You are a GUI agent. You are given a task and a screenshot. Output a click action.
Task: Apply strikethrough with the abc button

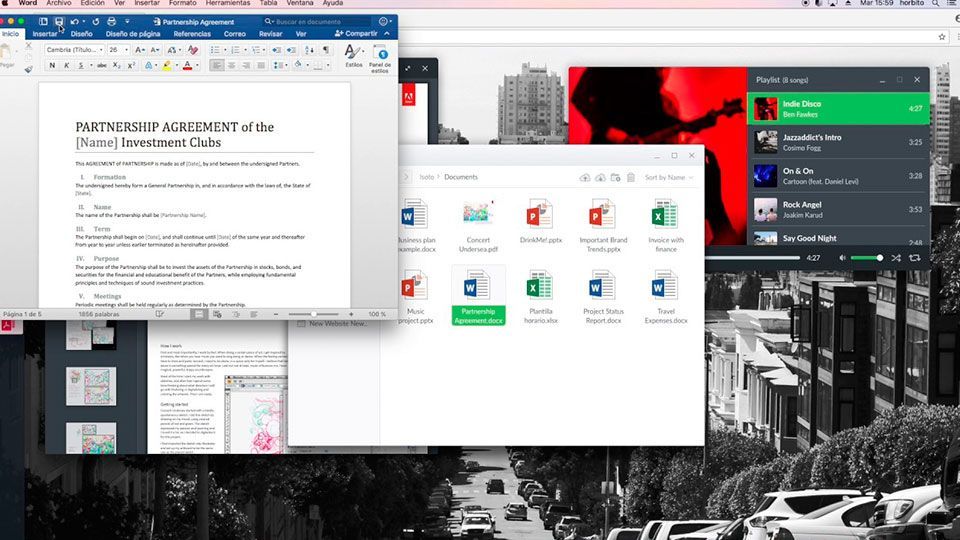coord(102,66)
